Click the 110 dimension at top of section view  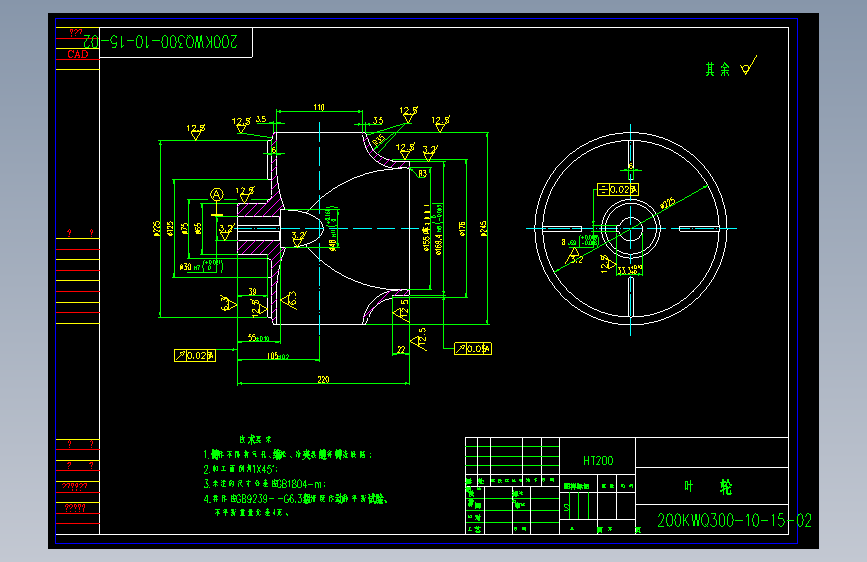(x=319, y=107)
